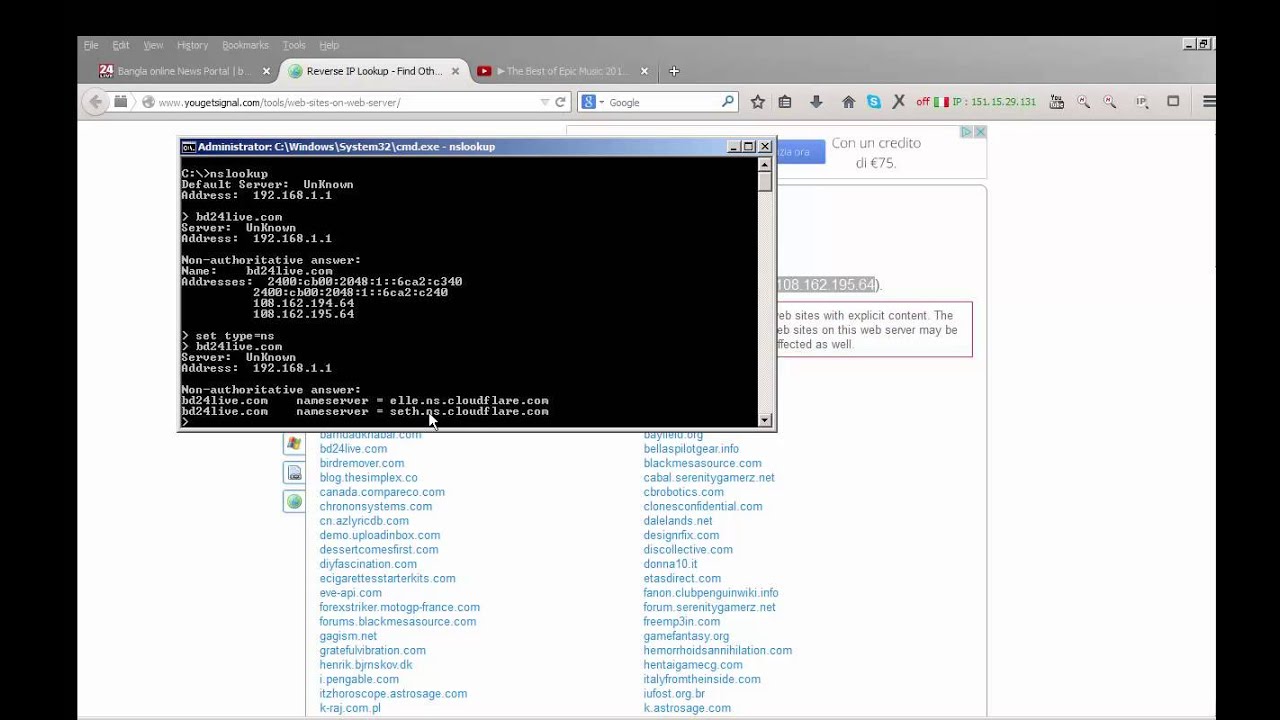The width and height of the screenshot is (1280, 720).
Task: Click the search magnifier icon in search box
Action: point(728,102)
